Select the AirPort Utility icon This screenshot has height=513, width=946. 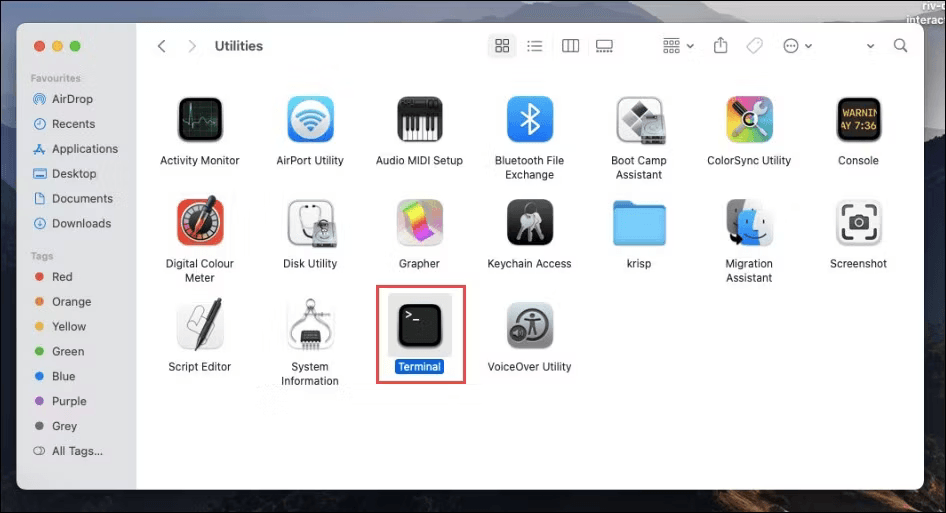click(x=310, y=119)
